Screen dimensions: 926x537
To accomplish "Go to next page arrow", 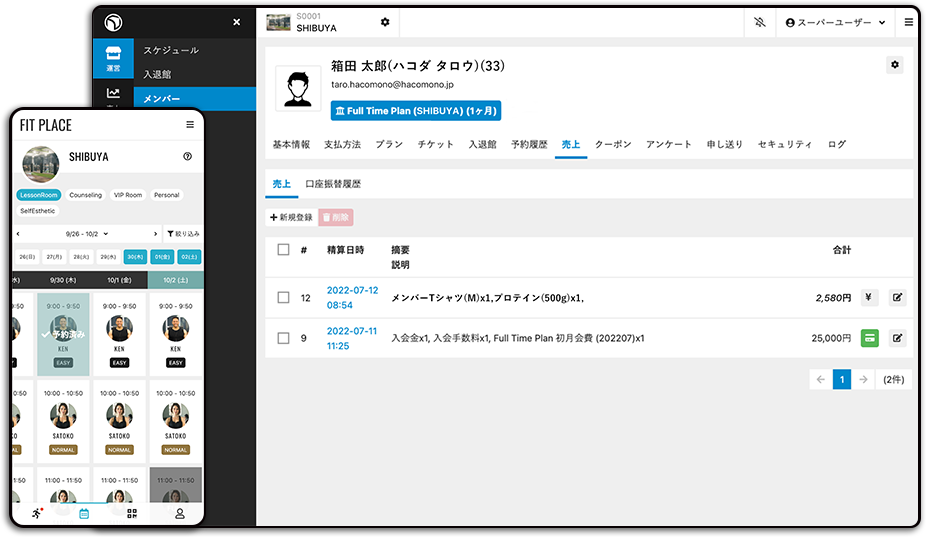I will (x=863, y=379).
